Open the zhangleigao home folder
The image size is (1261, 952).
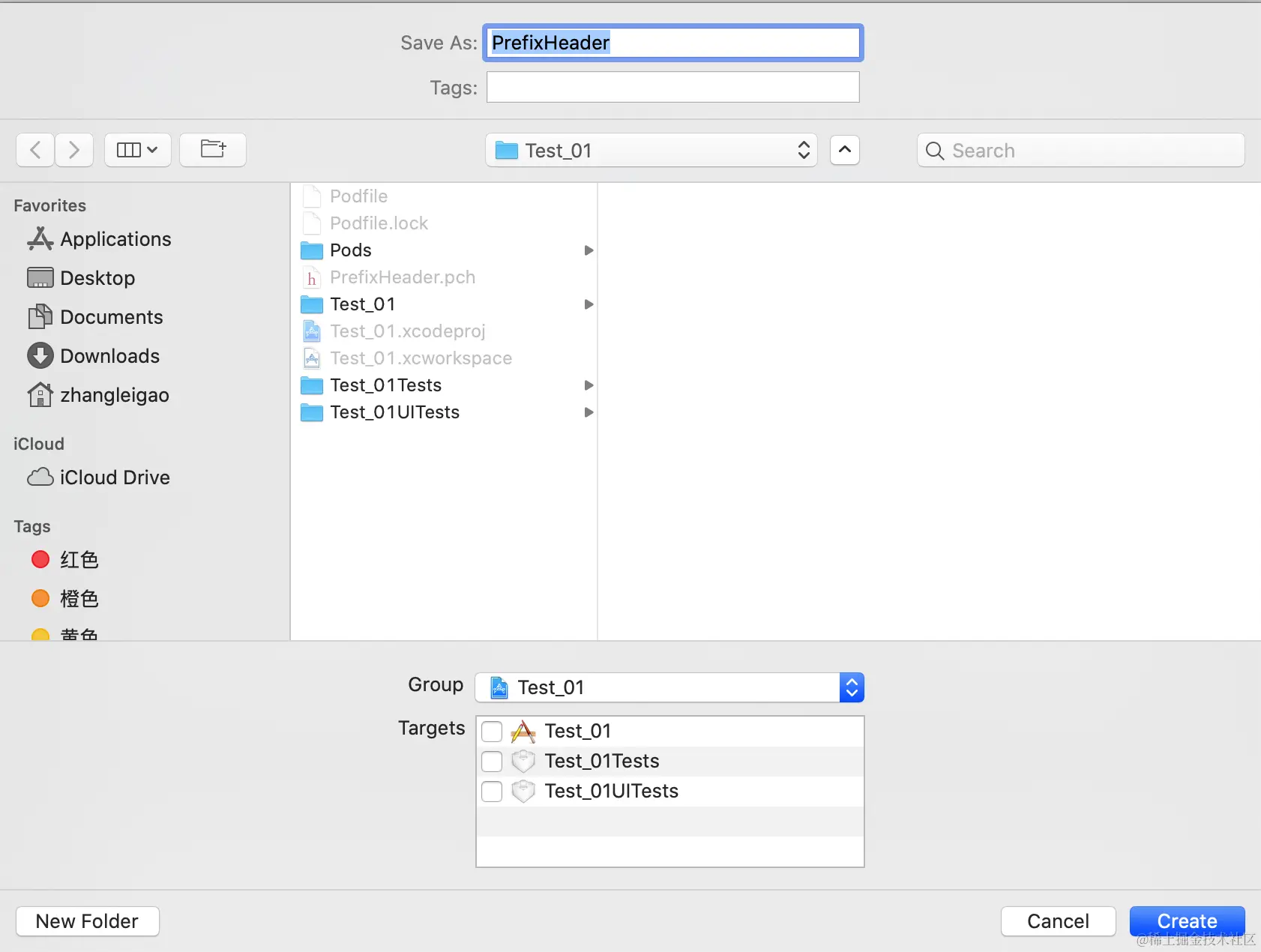[114, 395]
